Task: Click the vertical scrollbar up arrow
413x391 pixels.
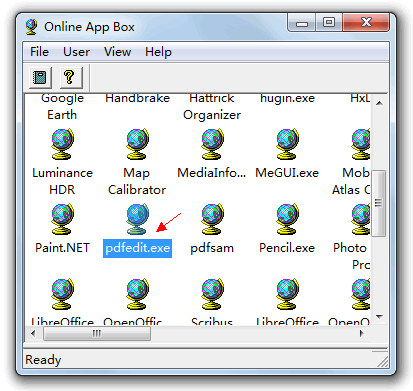Action: [x=379, y=103]
